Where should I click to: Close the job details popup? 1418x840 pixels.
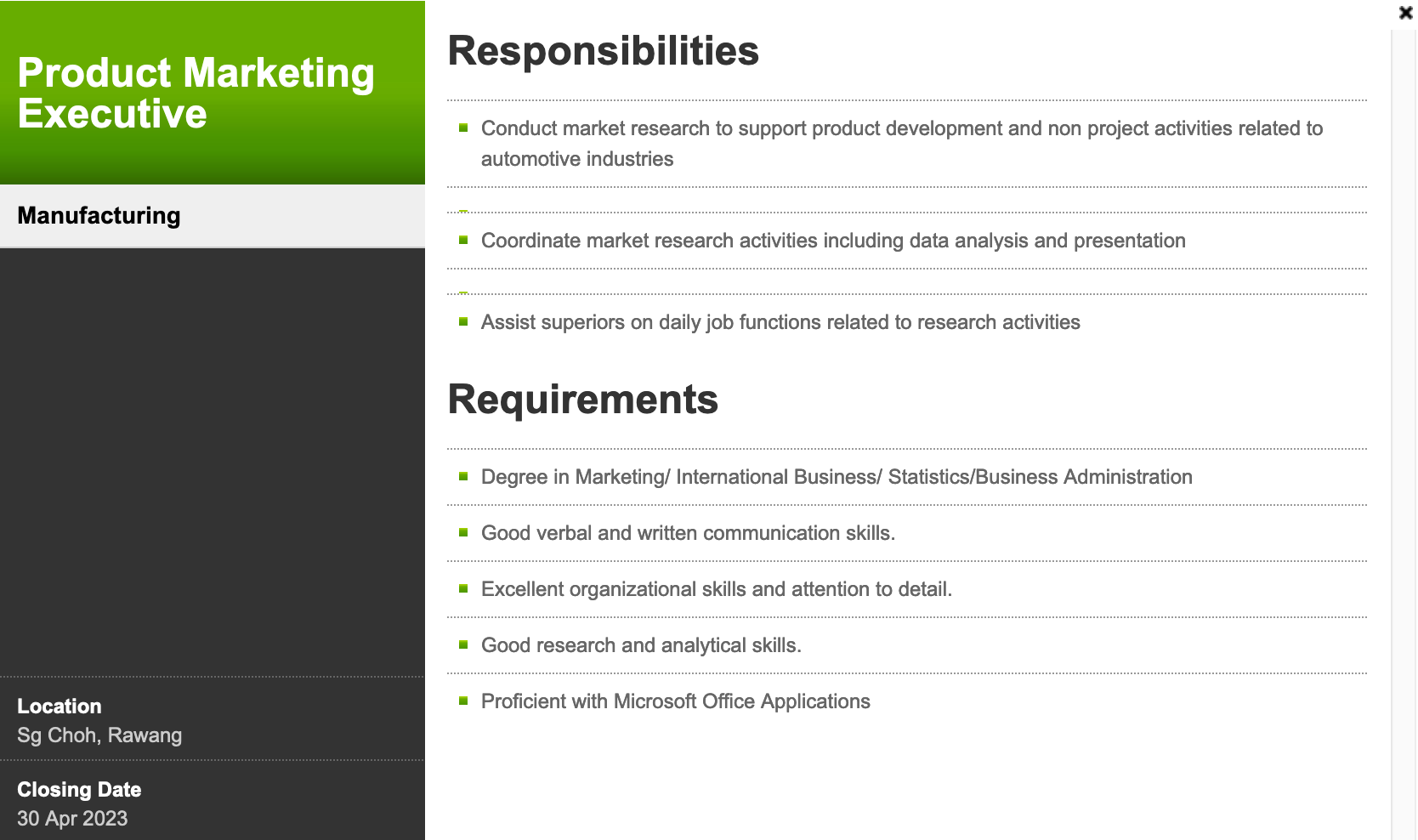point(1405,13)
